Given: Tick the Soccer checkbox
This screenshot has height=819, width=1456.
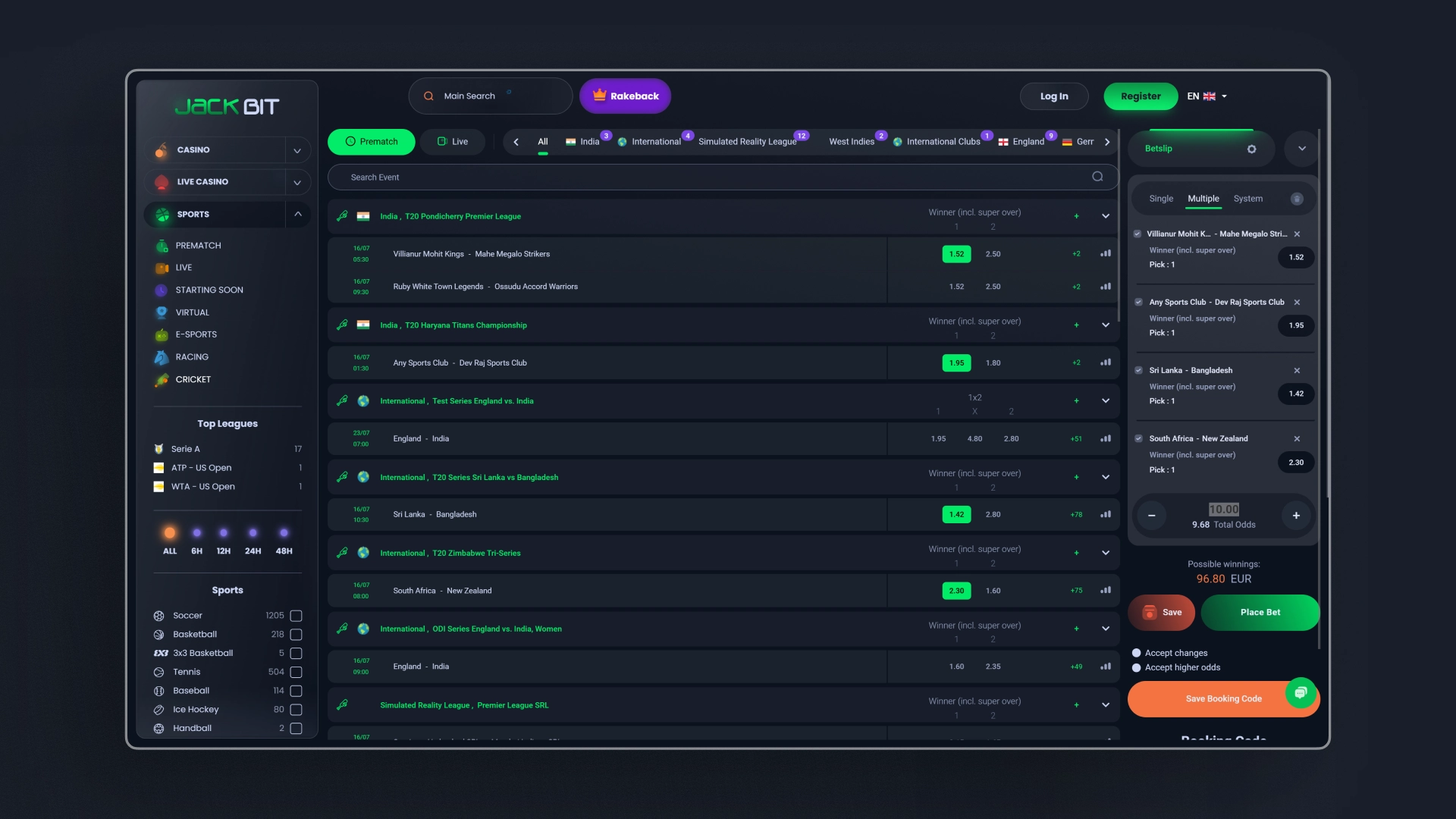Looking at the screenshot, I should 296,616.
